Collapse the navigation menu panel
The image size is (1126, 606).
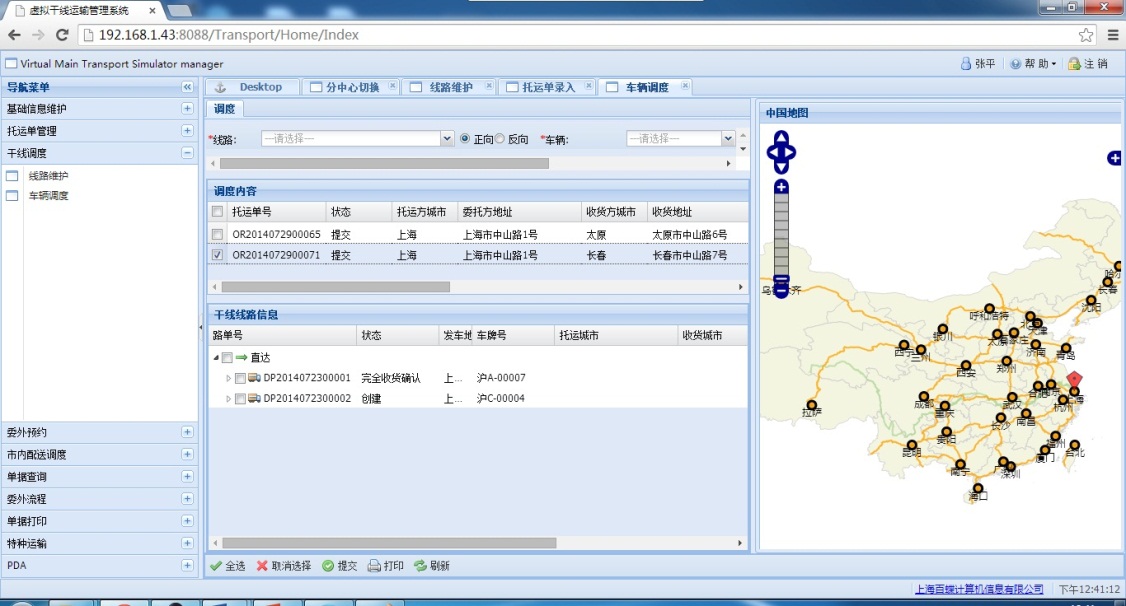[187, 87]
